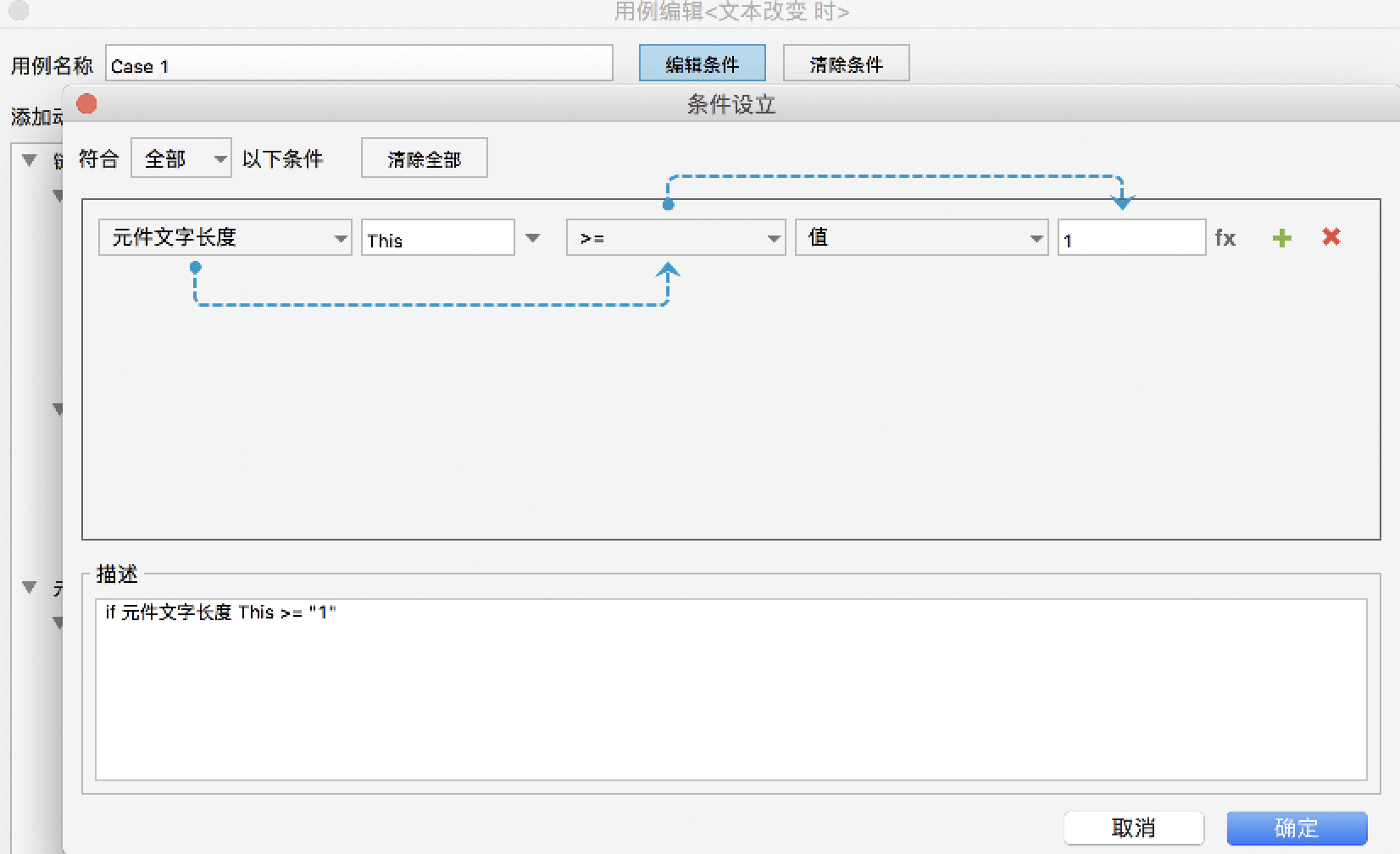1400x854 pixels.
Task: Click the green plus add-condition icon
Action: point(1282,238)
